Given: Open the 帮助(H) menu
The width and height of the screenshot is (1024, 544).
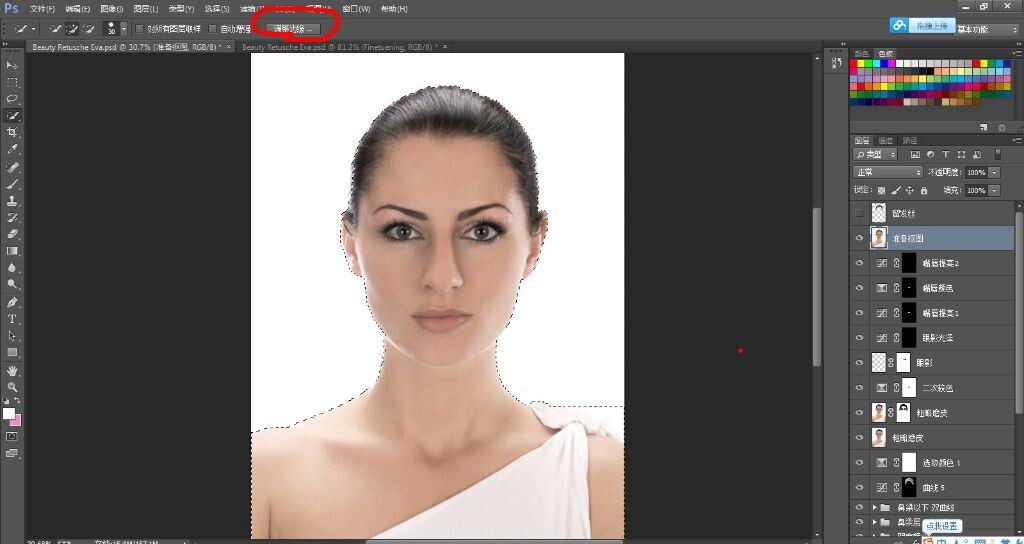Looking at the screenshot, I should click(394, 8).
